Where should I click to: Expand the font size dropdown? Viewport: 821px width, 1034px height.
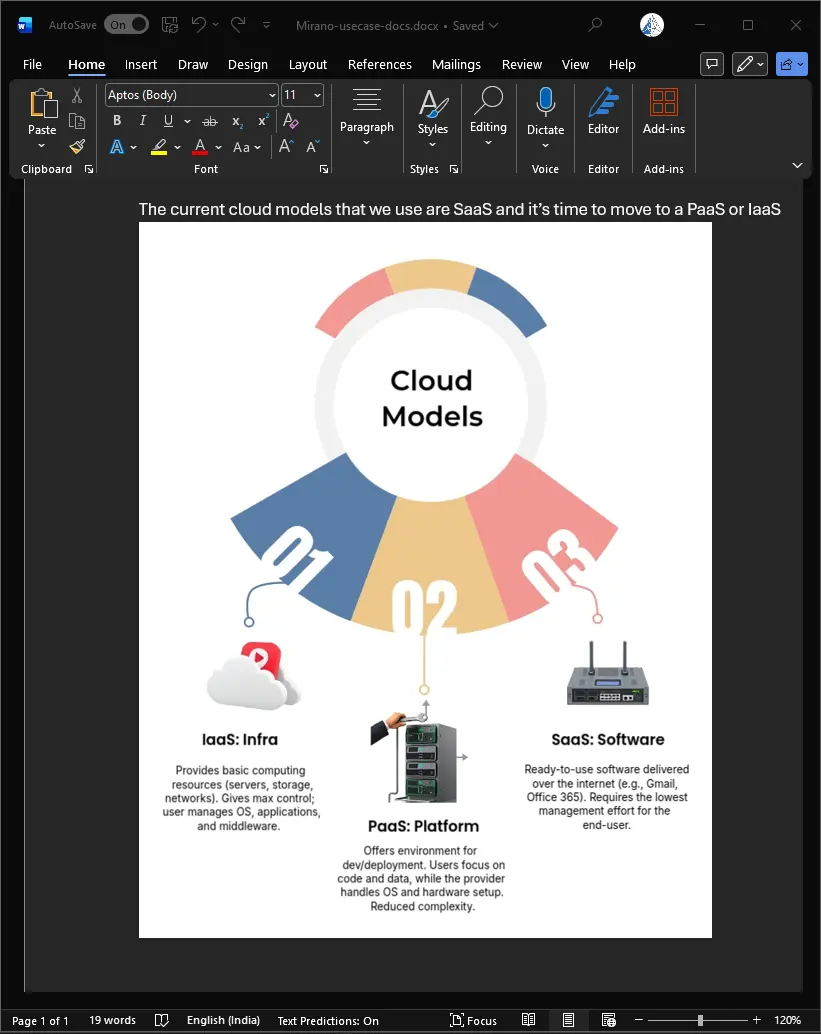319,95
